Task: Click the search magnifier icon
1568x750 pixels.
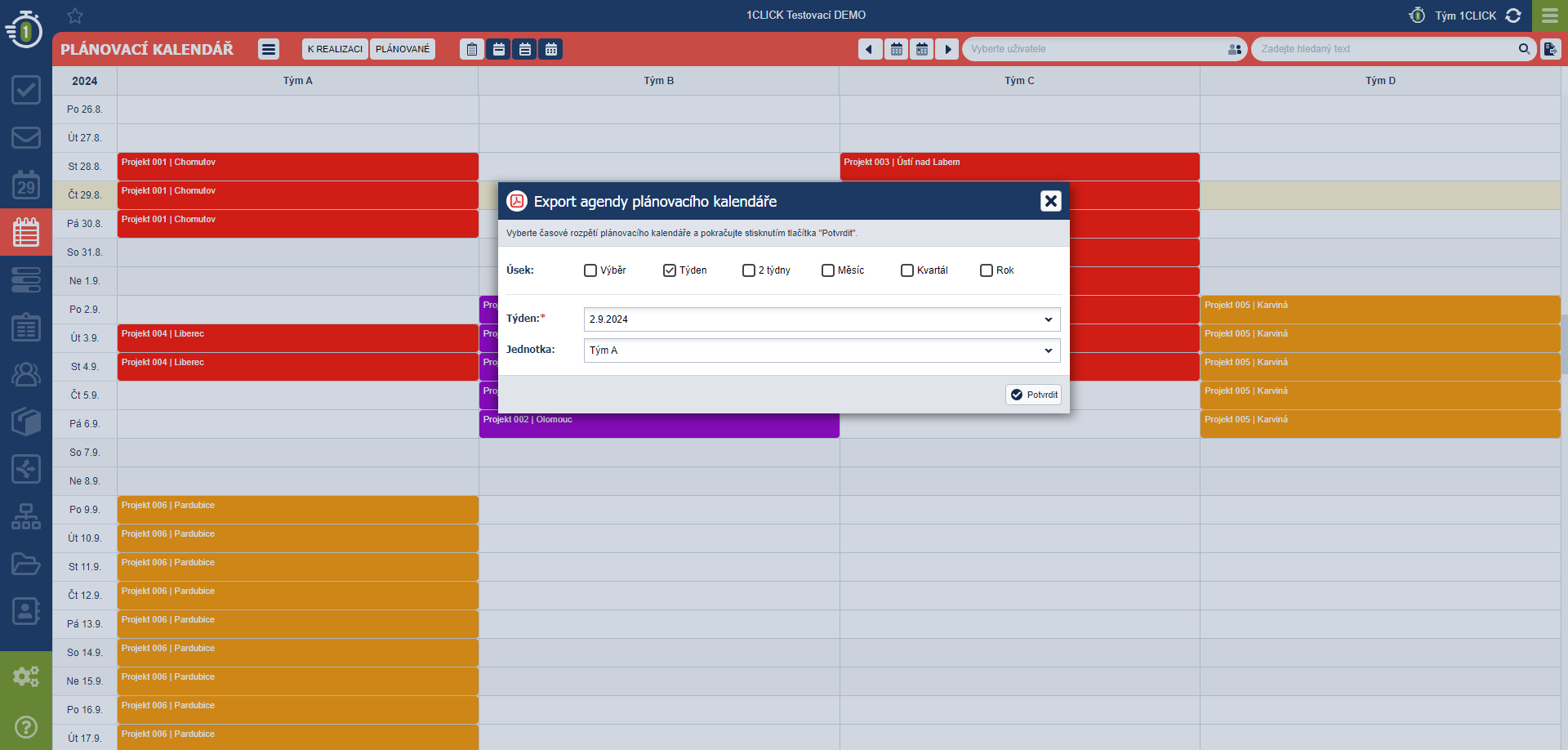Action: point(1524,49)
